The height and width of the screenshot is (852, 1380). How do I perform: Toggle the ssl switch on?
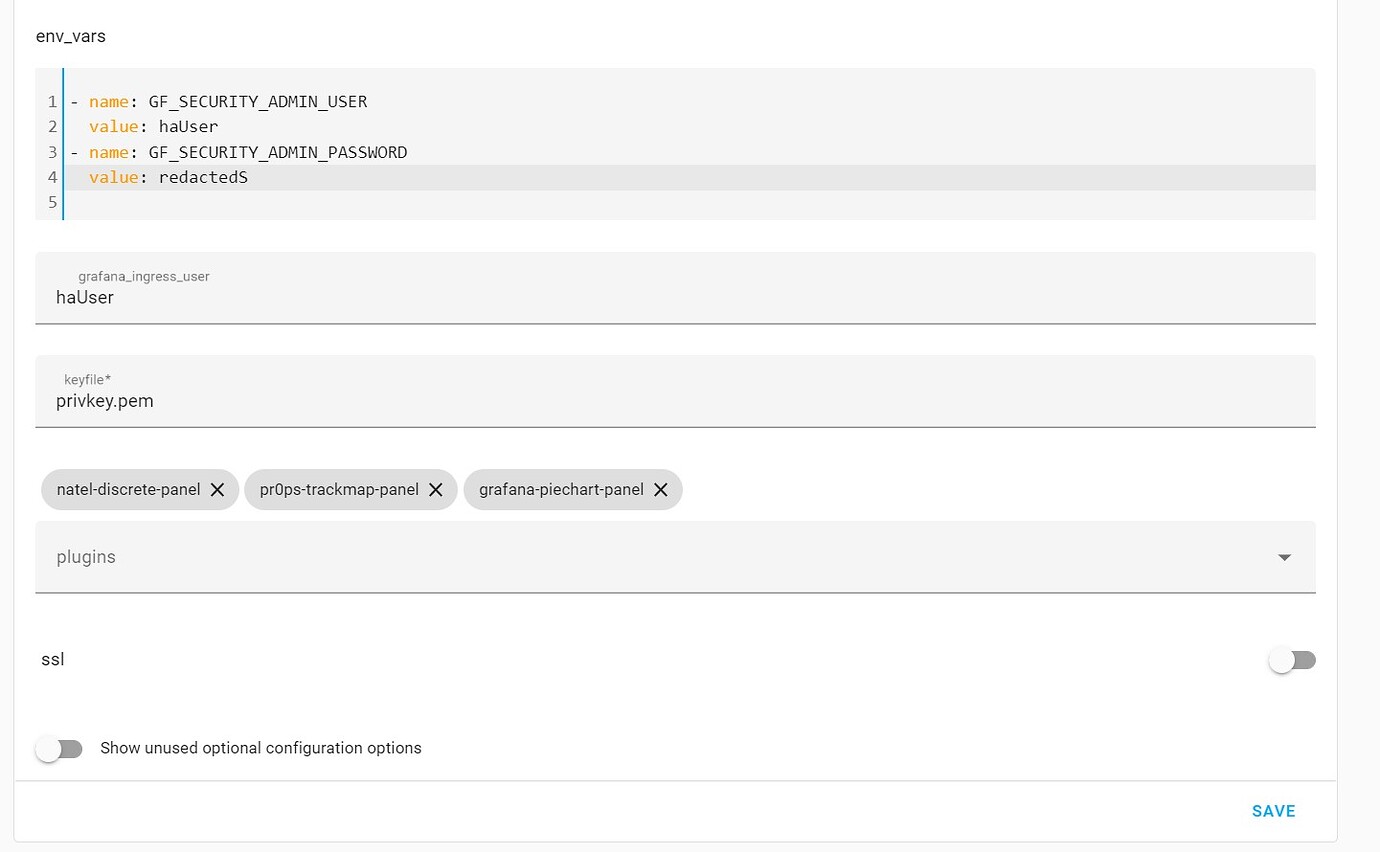point(1292,660)
